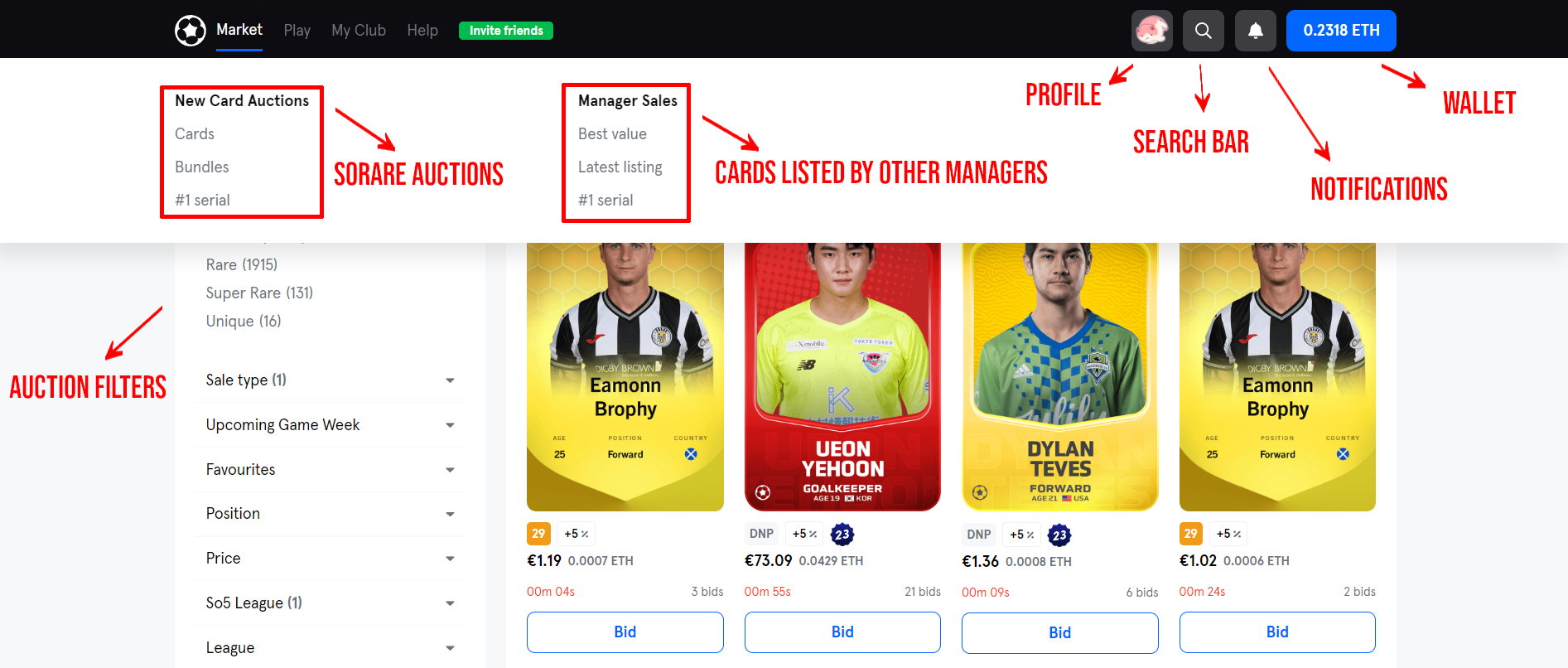Open the Dylan Teves card thumbnail

[1060, 377]
